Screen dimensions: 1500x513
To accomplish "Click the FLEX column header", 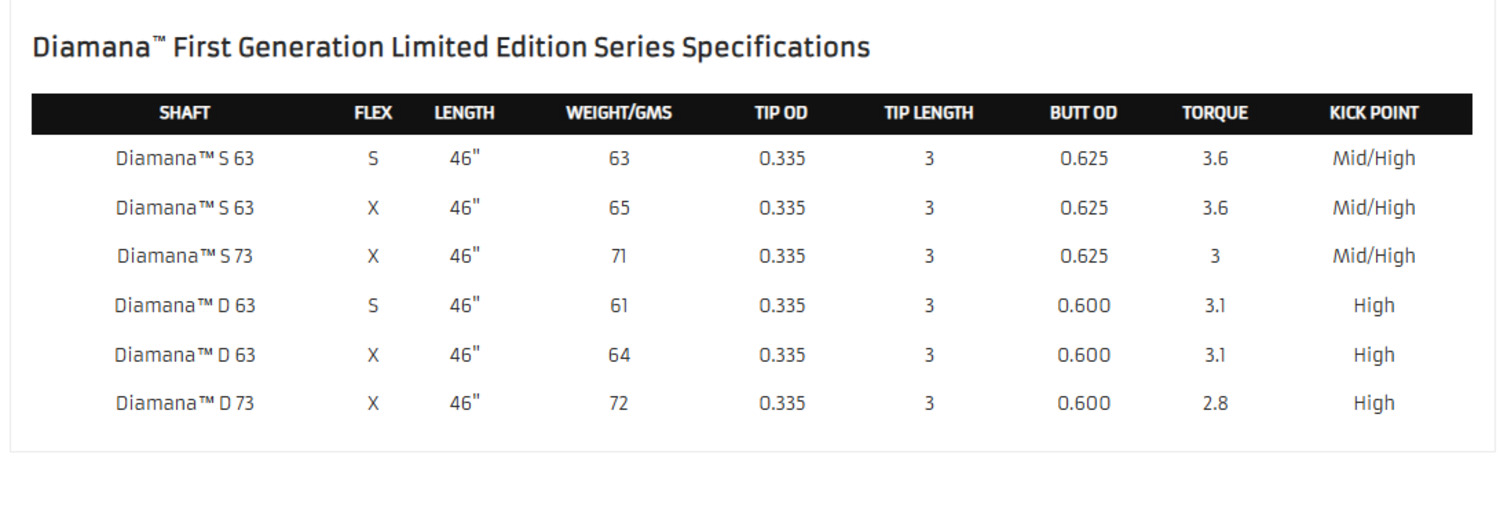I will click(x=373, y=113).
